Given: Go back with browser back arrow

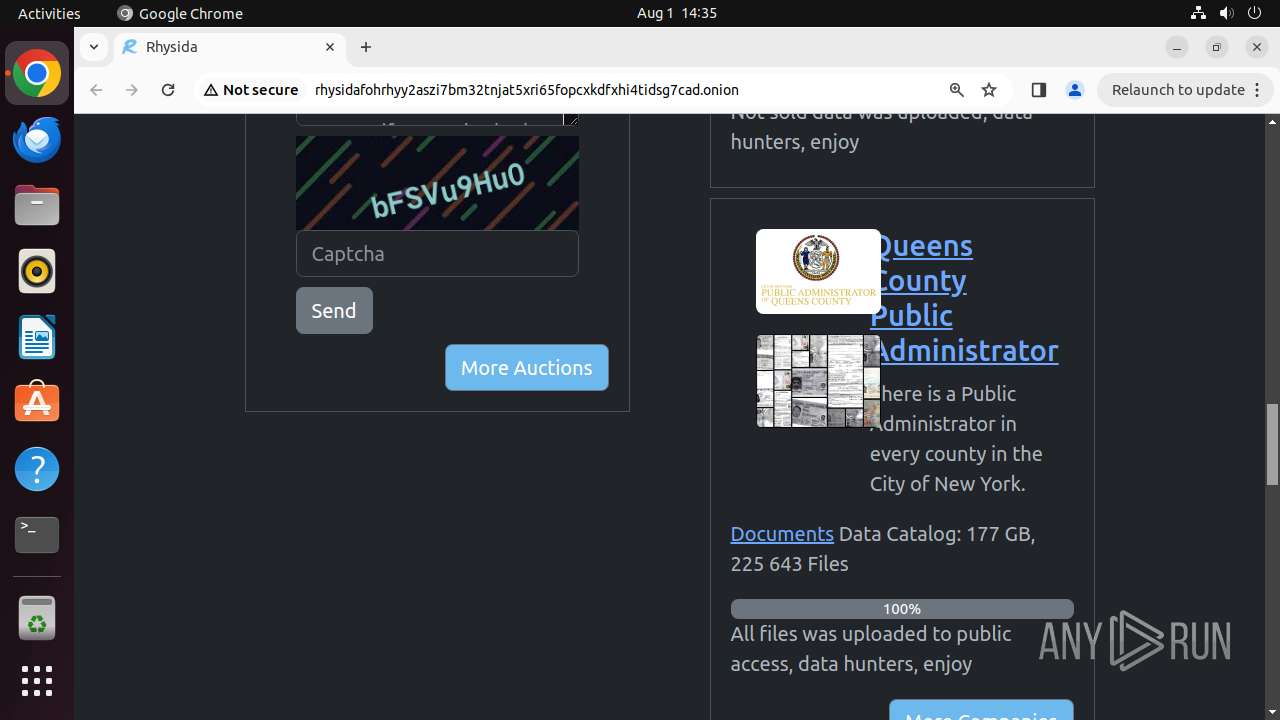Looking at the screenshot, I should tap(96, 90).
